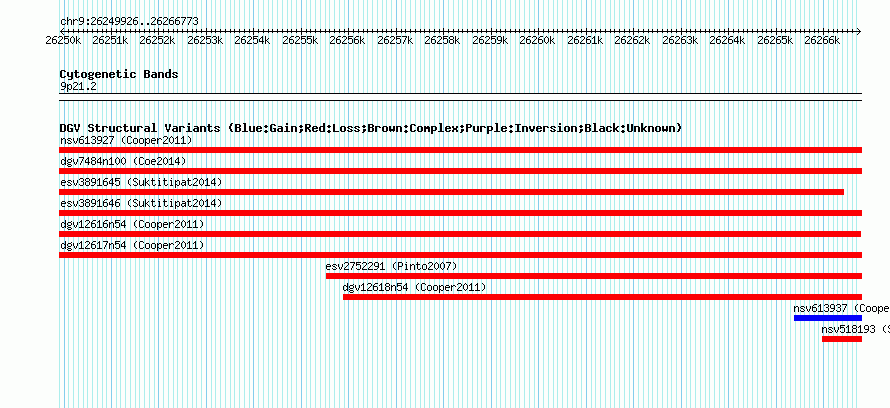Select the red bar under esv3891646
This screenshot has width=890, height=408.
[460, 213]
